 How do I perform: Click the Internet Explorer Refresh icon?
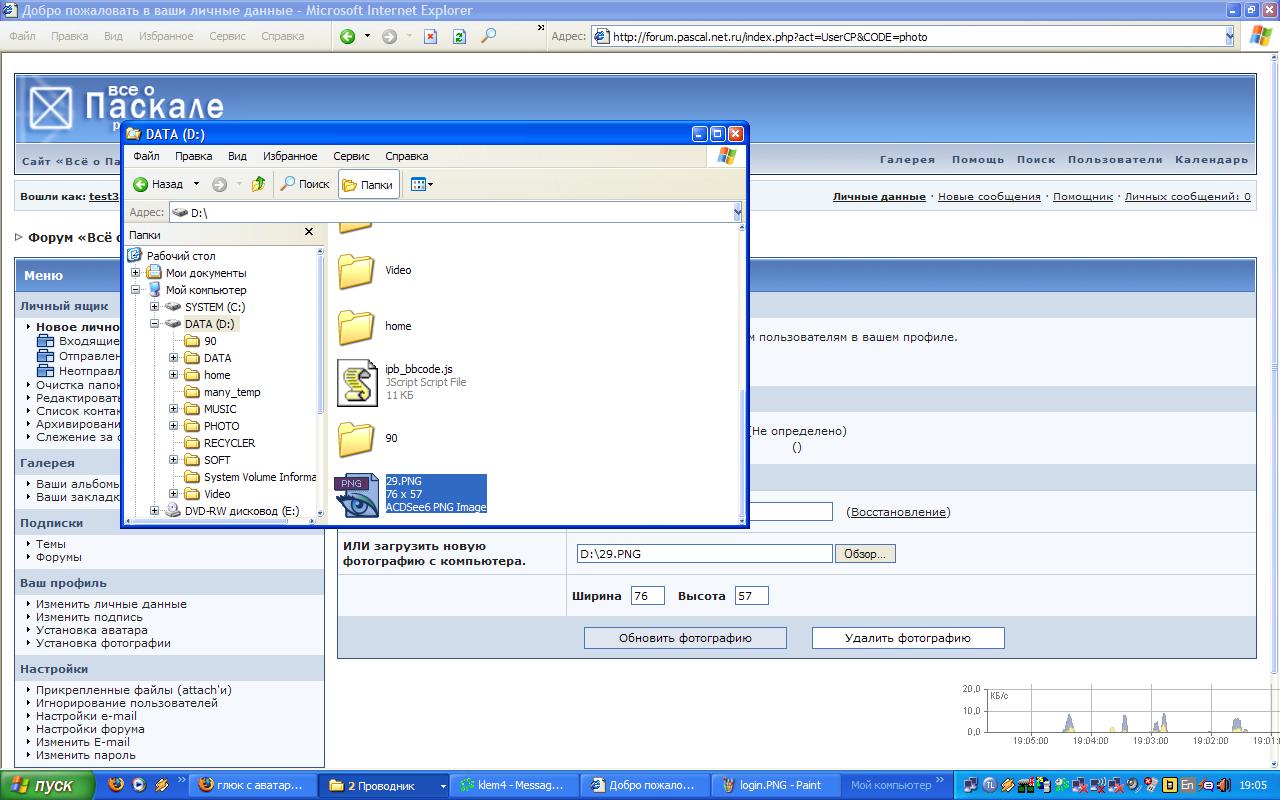click(459, 36)
